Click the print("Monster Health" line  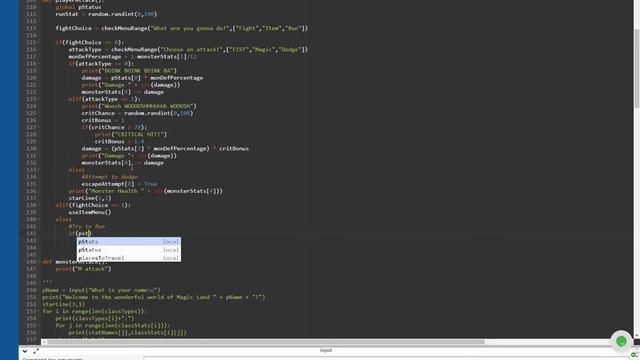click(146, 191)
